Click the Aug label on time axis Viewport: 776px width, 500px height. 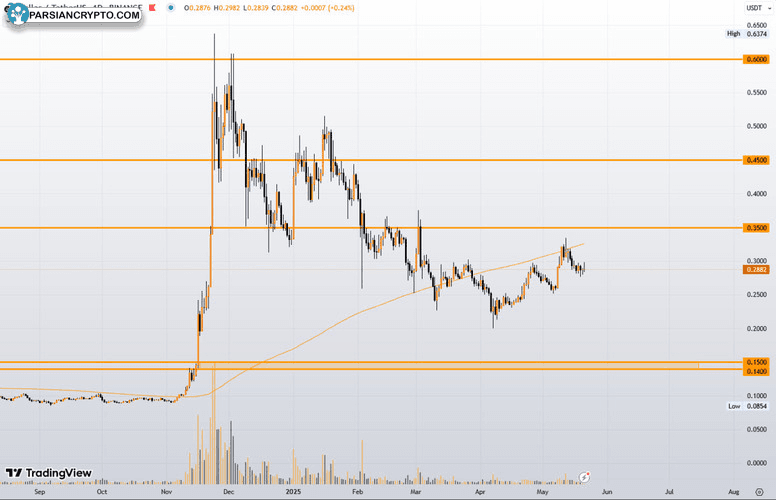click(x=734, y=492)
